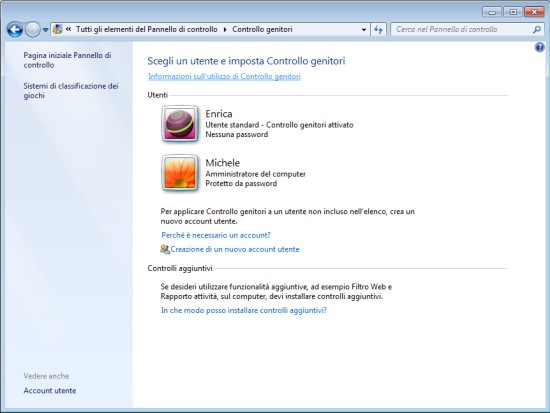Click 'Creazione di un nuovo account utente'

pyautogui.click(x=235, y=249)
